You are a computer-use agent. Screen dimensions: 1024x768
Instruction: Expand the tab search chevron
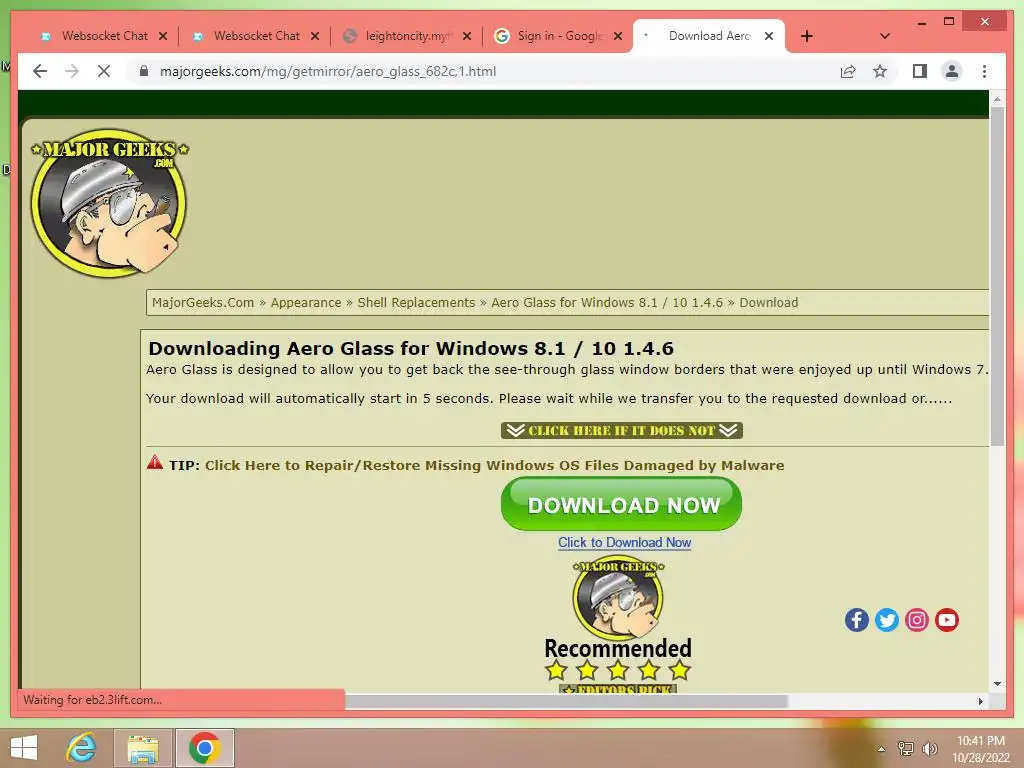pyautogui.click(x=884, y=36)
